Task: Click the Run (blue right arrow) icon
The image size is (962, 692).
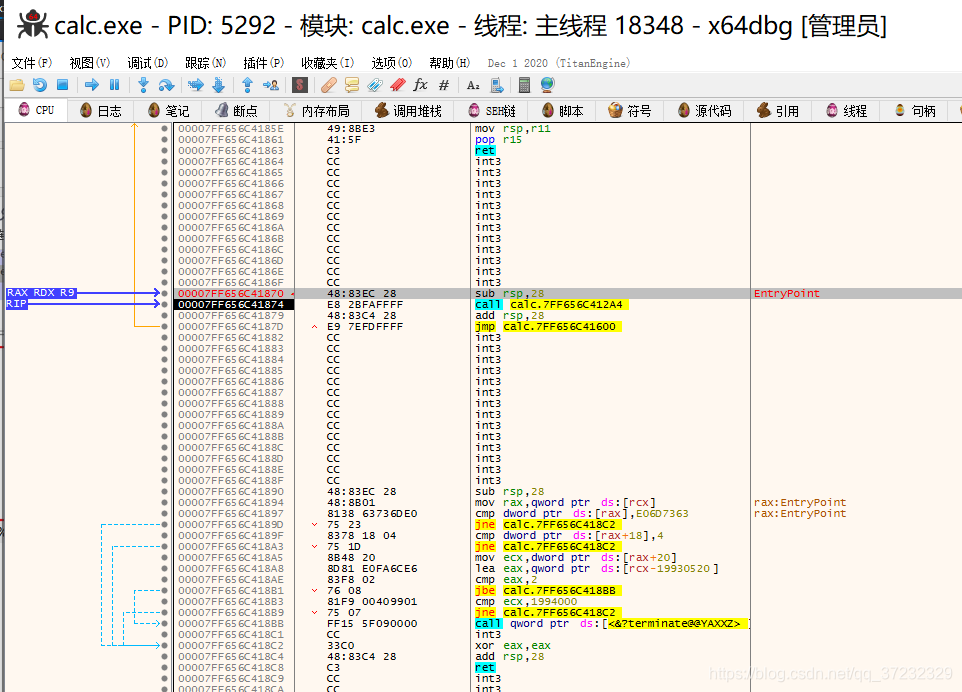Action: coord(91,85)
